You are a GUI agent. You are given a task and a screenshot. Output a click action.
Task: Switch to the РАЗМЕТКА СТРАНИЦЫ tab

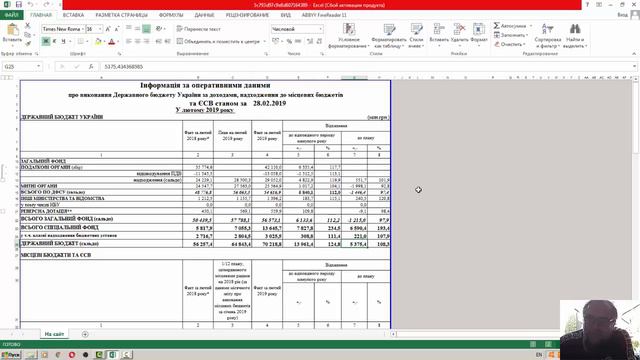click(122, 15)
